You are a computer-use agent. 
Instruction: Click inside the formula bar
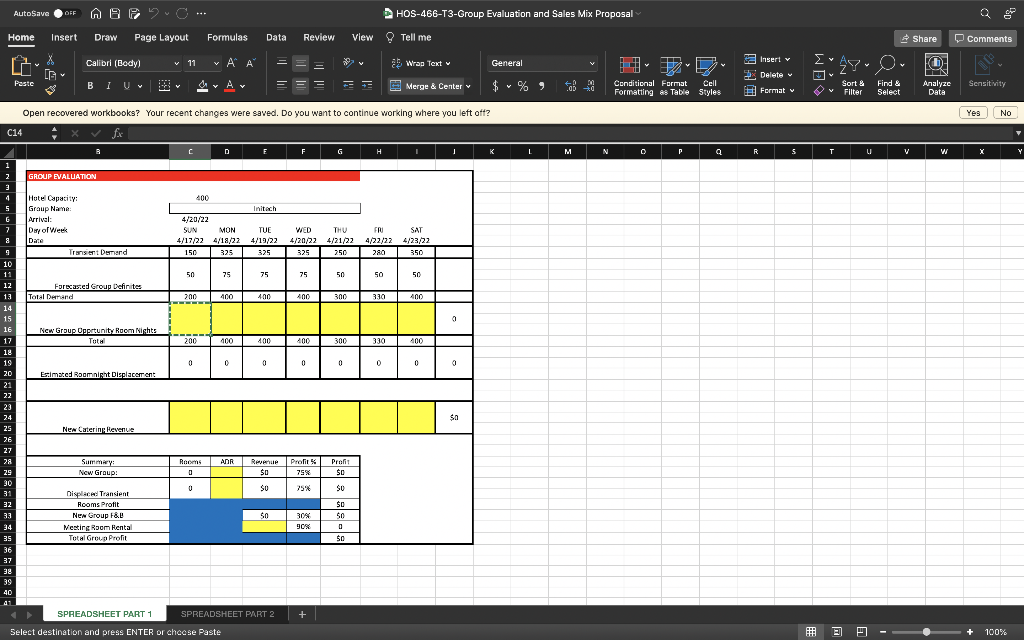[x=300, y=131]
